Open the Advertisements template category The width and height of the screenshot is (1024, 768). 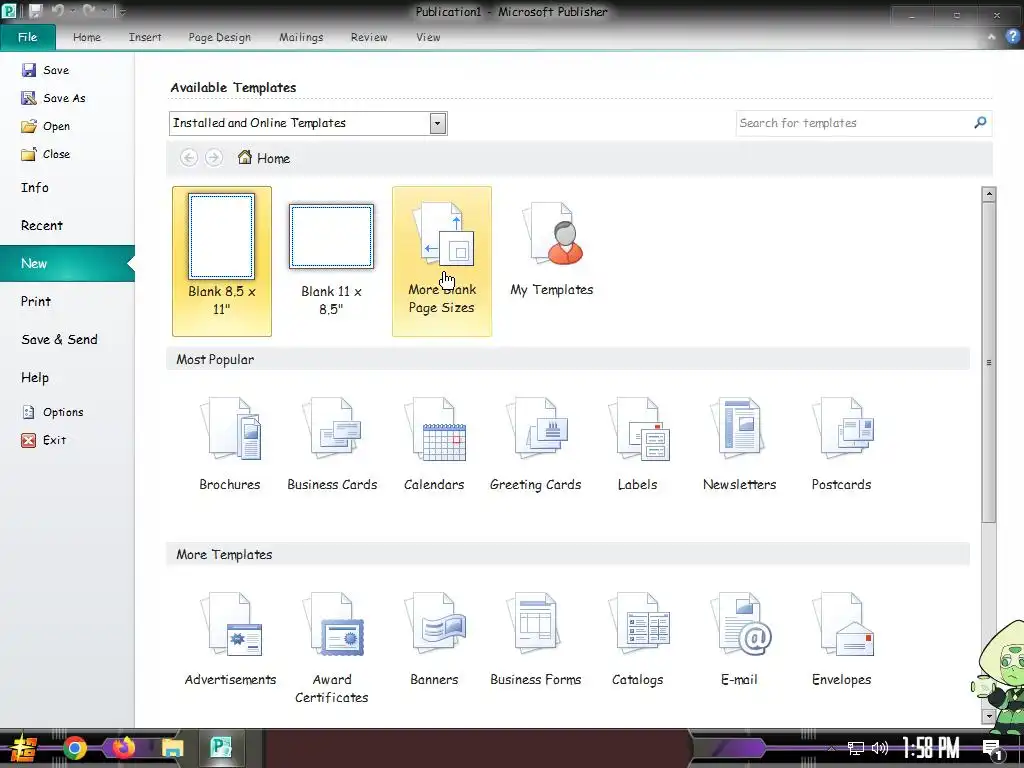pos(230,639)
